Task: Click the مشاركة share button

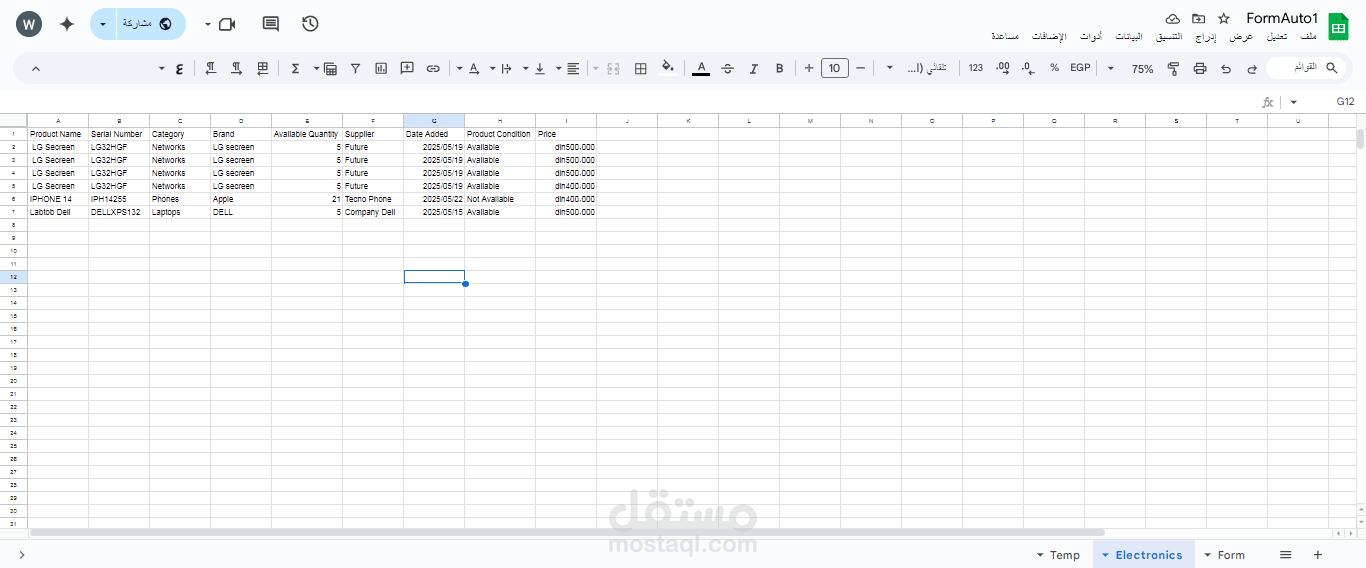Action: [x=151, y=24]
